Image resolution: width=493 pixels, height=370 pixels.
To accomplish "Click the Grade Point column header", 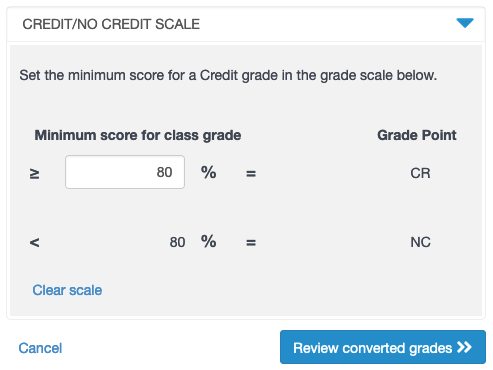I will pyautogui.click(x=417, y=135).
